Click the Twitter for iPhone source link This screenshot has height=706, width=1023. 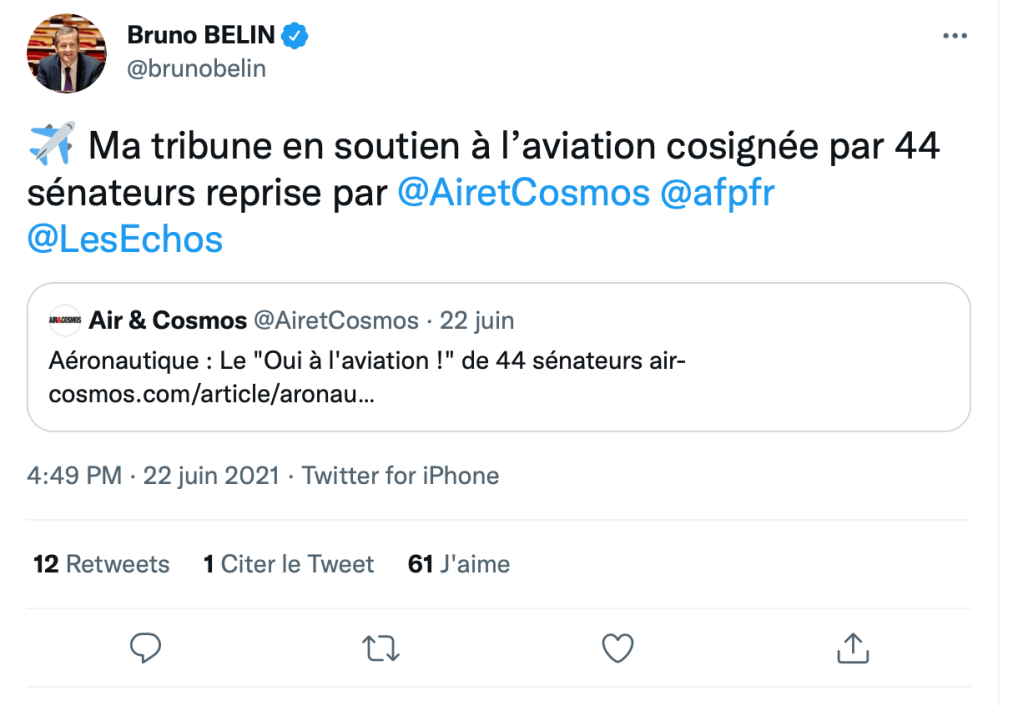(x=400, y=476)
